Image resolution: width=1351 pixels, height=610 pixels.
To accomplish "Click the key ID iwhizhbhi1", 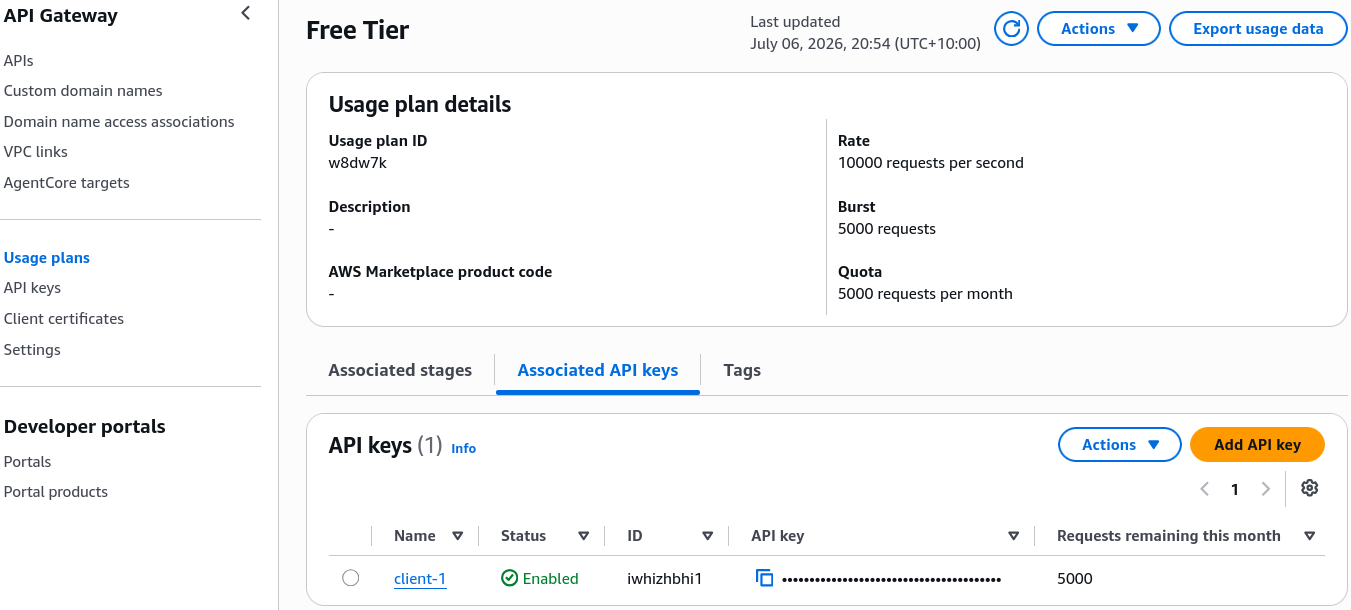I will tap(665, 579).
